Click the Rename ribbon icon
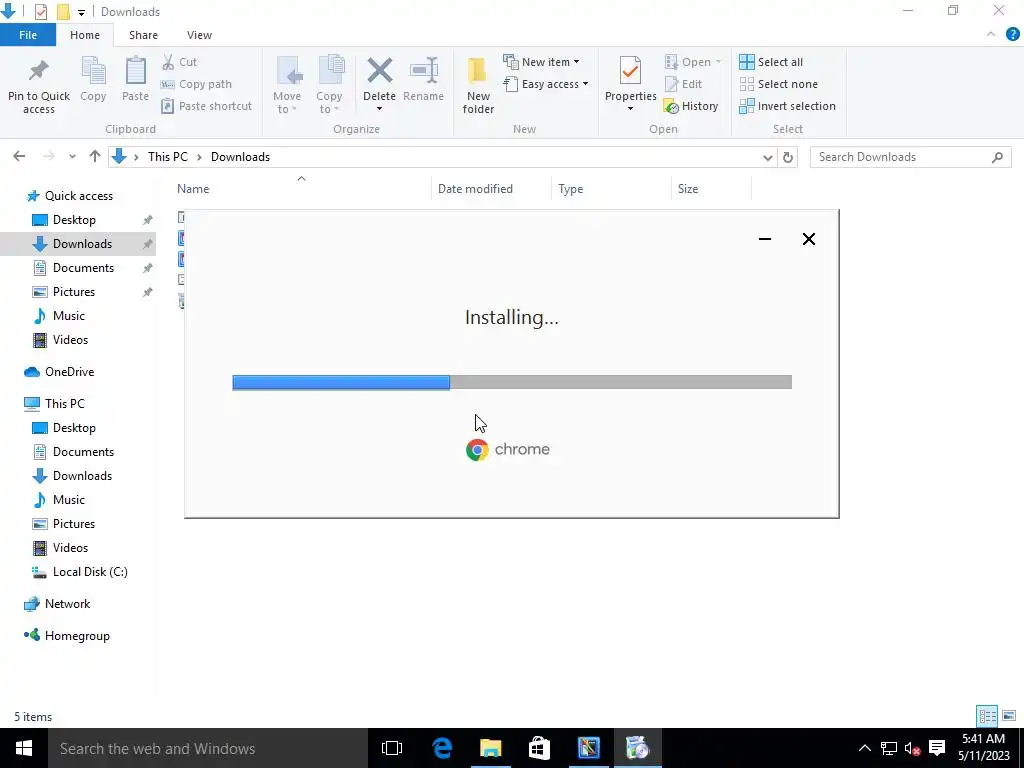 tap(423, 71)
